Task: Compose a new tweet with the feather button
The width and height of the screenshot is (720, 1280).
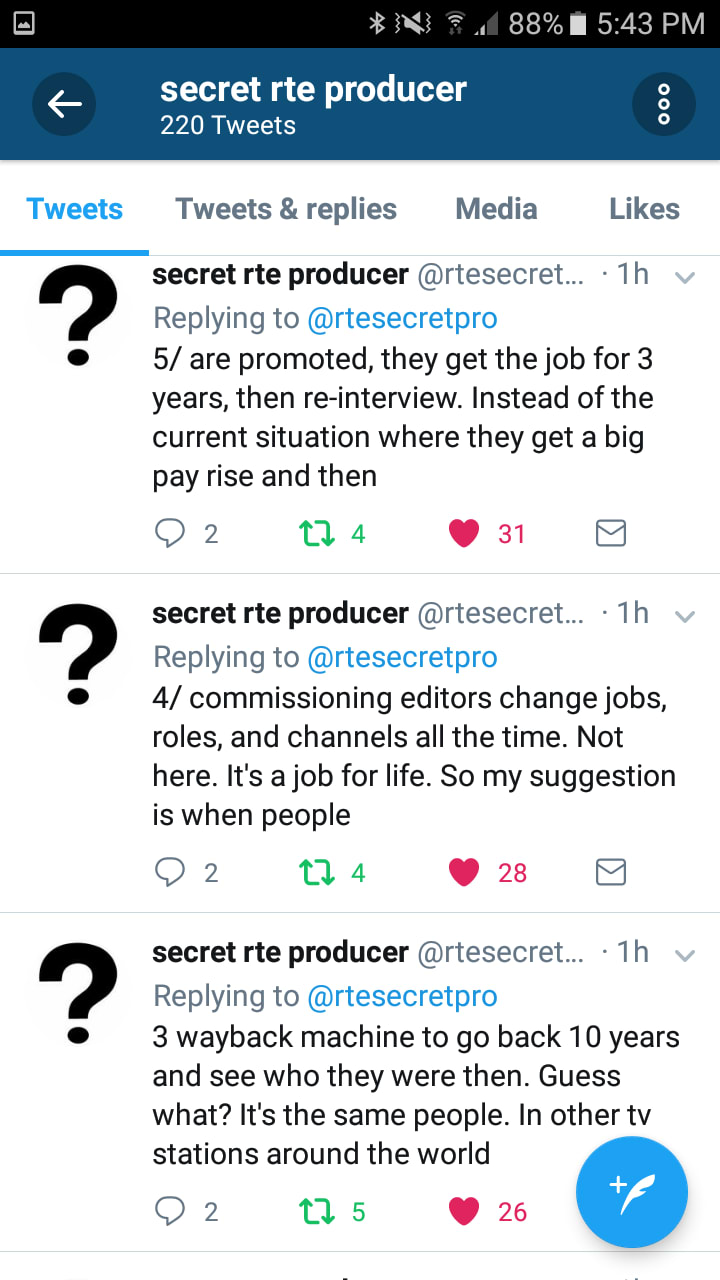Action: [632, 1193]
